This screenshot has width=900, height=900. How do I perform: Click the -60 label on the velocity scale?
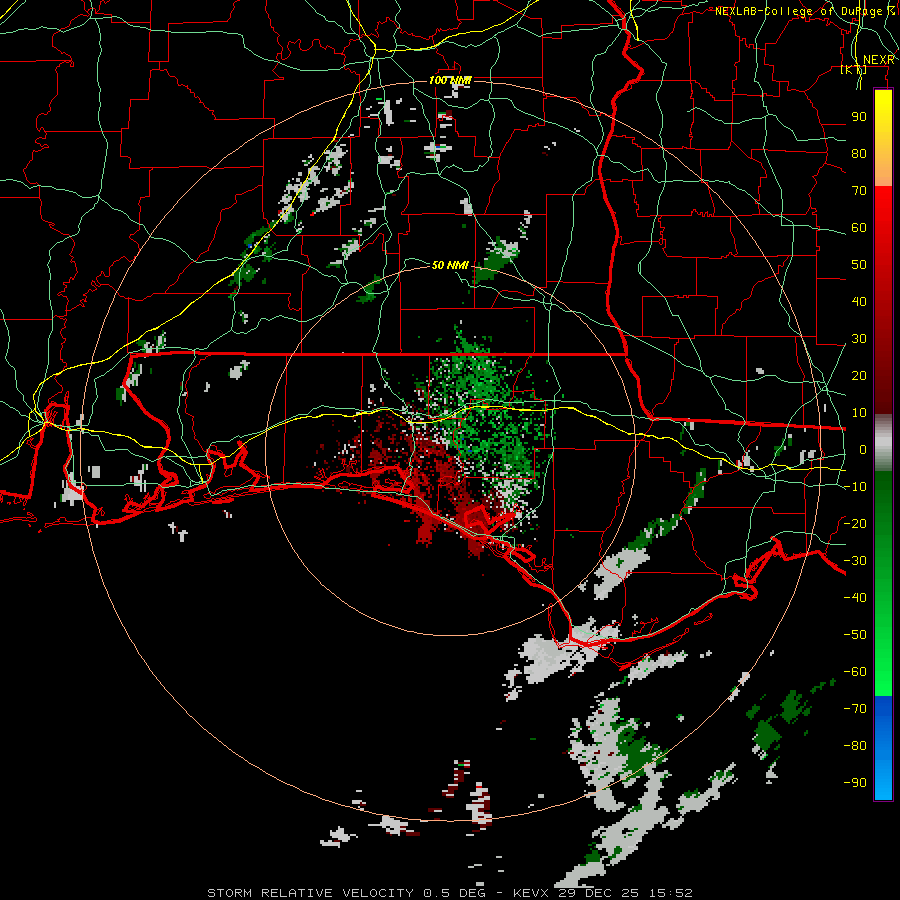click(x=855, y=672)
